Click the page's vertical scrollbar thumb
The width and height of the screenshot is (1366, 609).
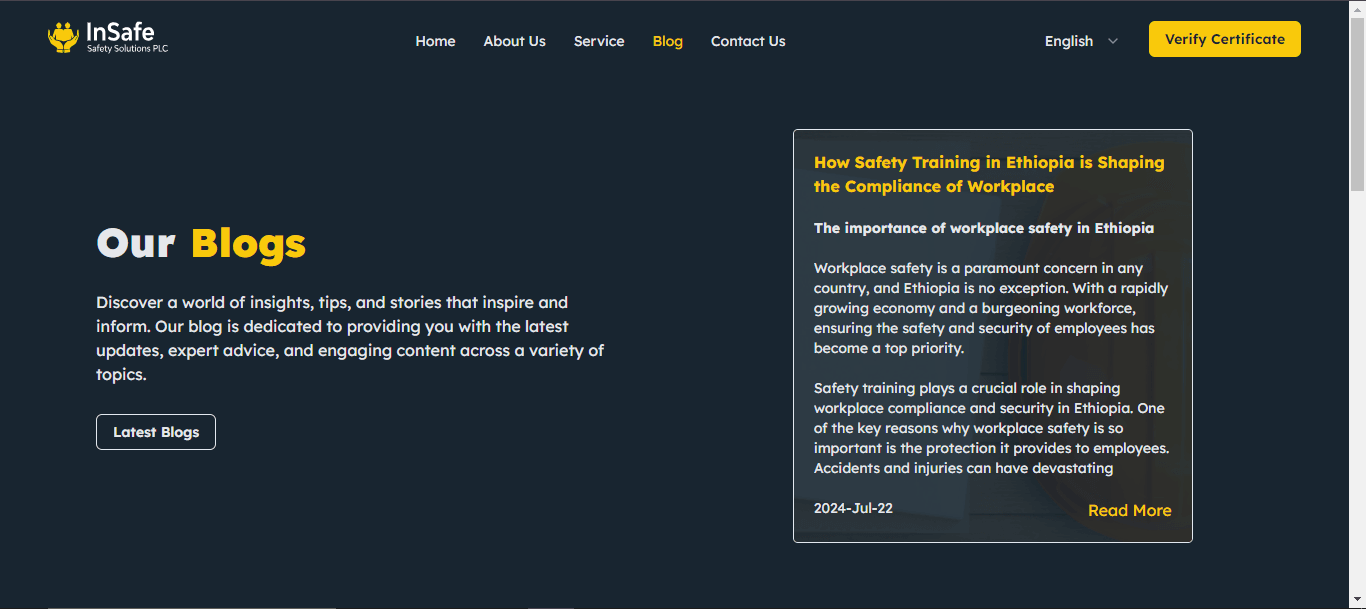[1357, 103]
